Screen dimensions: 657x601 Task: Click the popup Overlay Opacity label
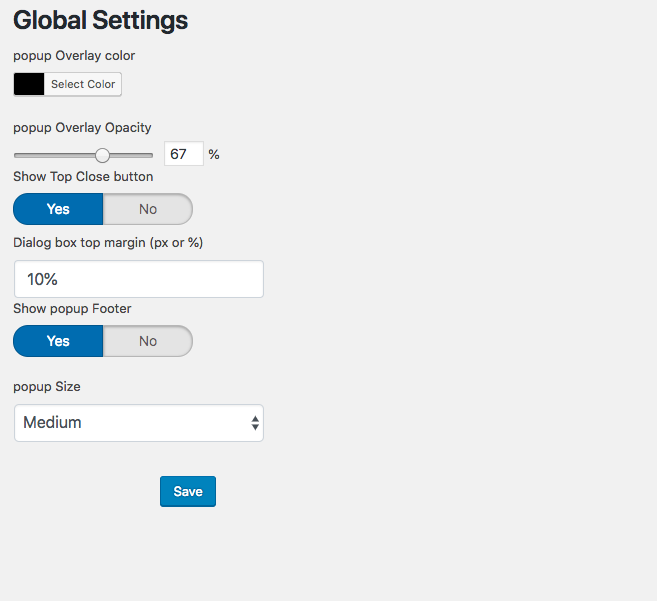[82, 127]
